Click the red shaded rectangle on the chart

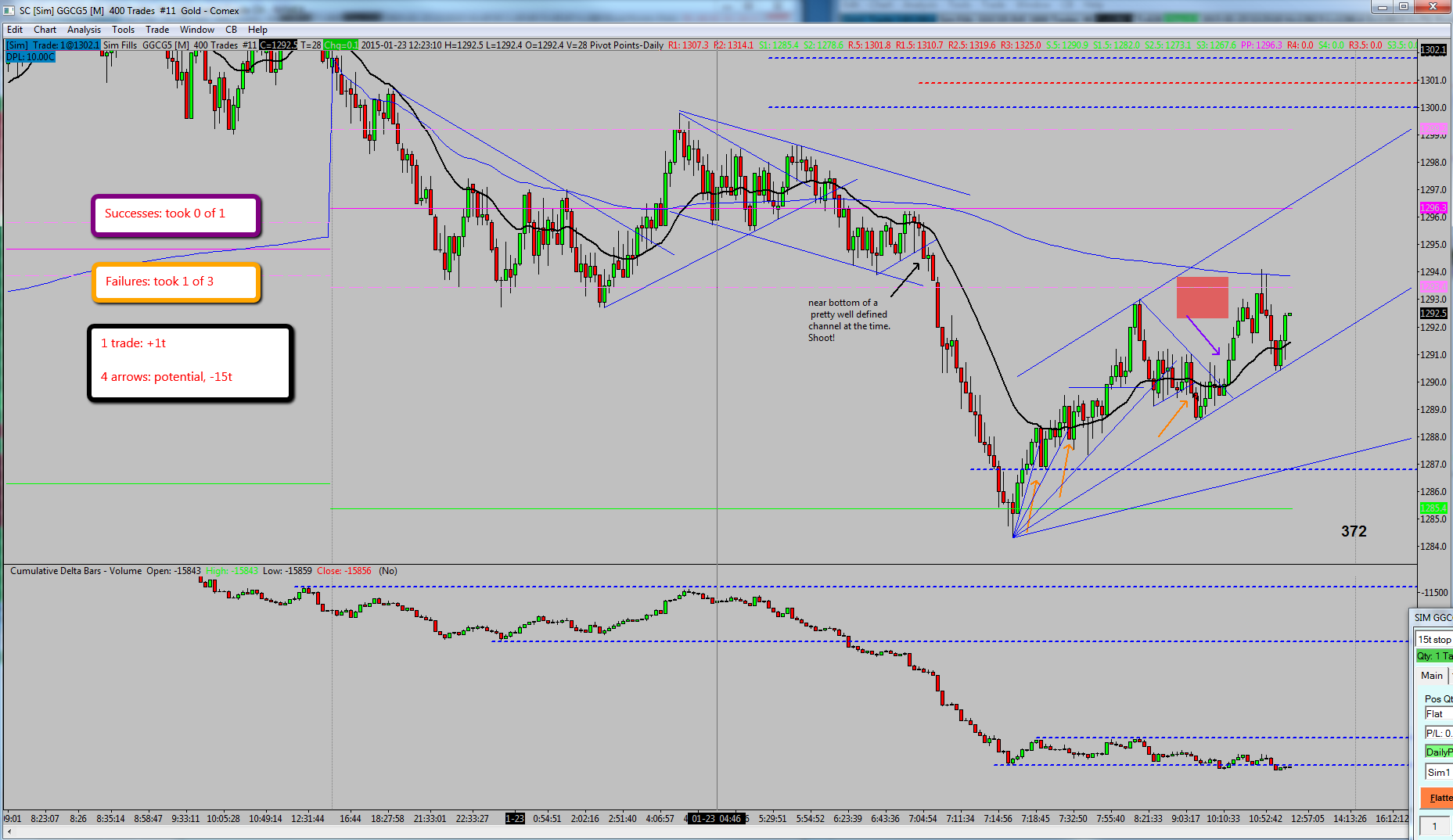pos(1202,297)
